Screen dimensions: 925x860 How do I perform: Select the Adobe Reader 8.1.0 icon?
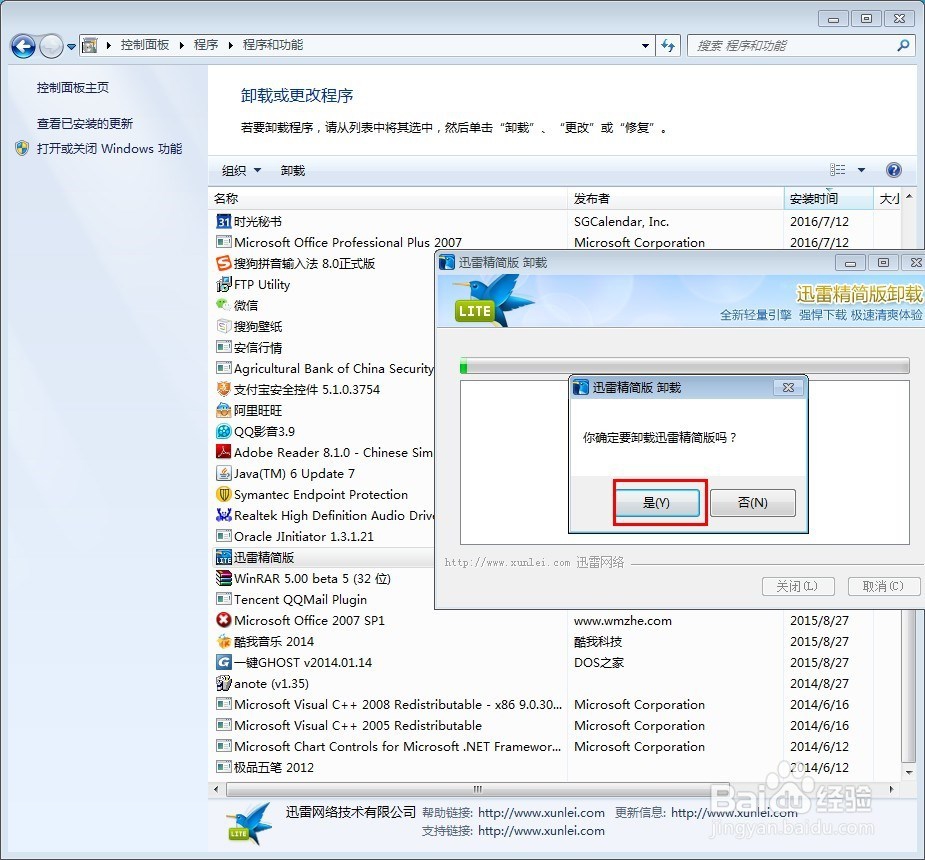coord(224,452)
